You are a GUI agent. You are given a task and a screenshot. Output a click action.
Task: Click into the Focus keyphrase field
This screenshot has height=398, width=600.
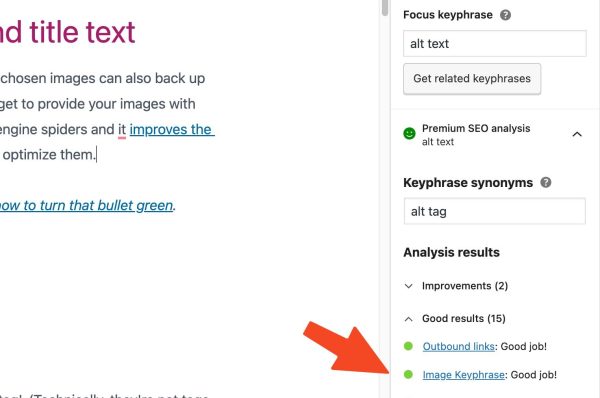(x=494, y=44)
